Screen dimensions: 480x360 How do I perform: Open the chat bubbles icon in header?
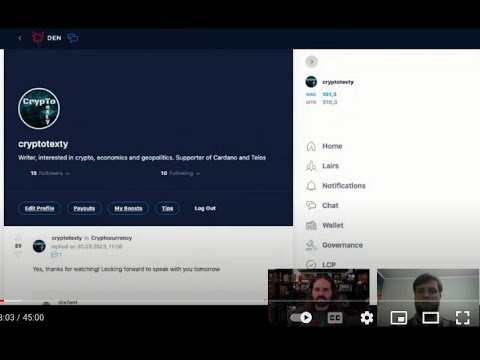pos(73,38)
